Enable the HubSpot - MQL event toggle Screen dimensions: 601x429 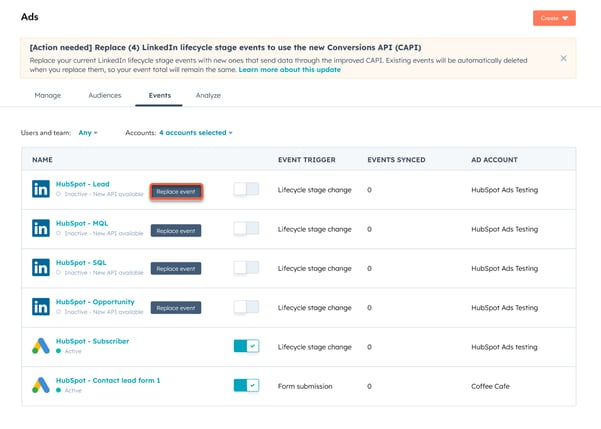click(246, 228)
